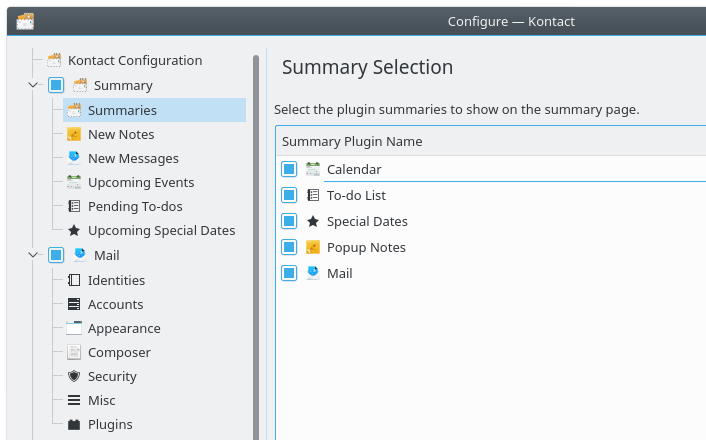This screenshot has width=706, height=440.
Task: Open the Identities settings page
Action: point(116,281)
